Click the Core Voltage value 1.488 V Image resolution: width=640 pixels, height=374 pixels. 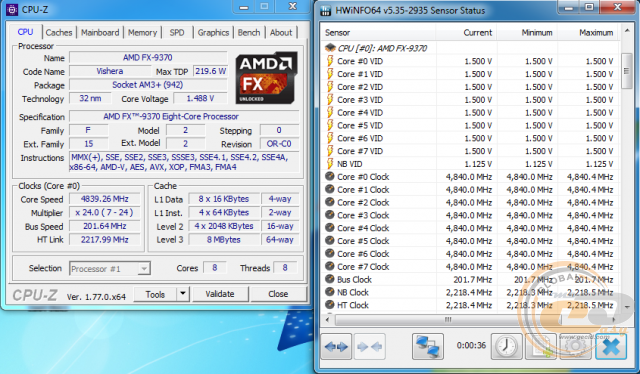click(x=200, y=98)
